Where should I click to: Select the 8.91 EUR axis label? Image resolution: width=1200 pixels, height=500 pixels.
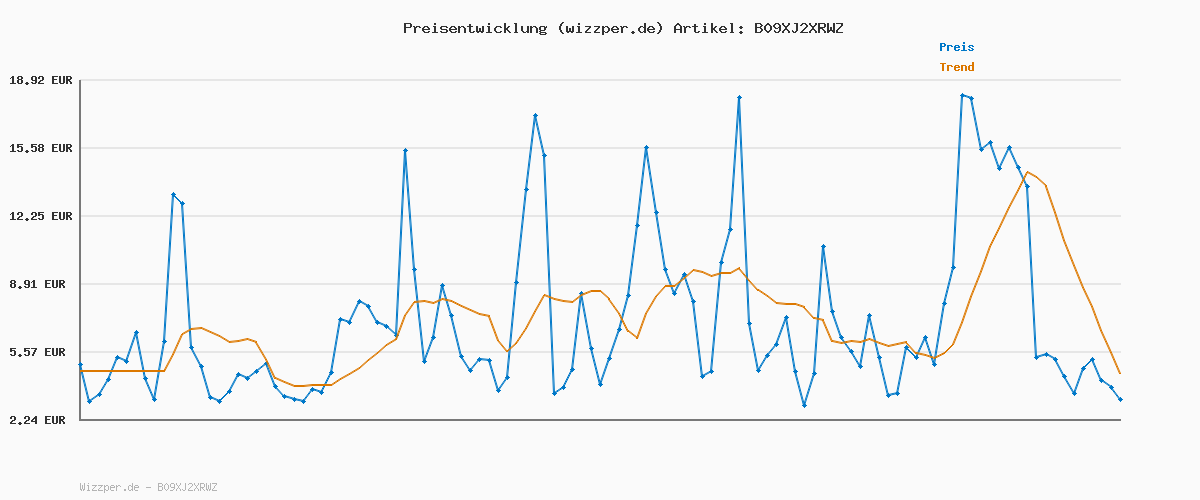click(41, 284)
